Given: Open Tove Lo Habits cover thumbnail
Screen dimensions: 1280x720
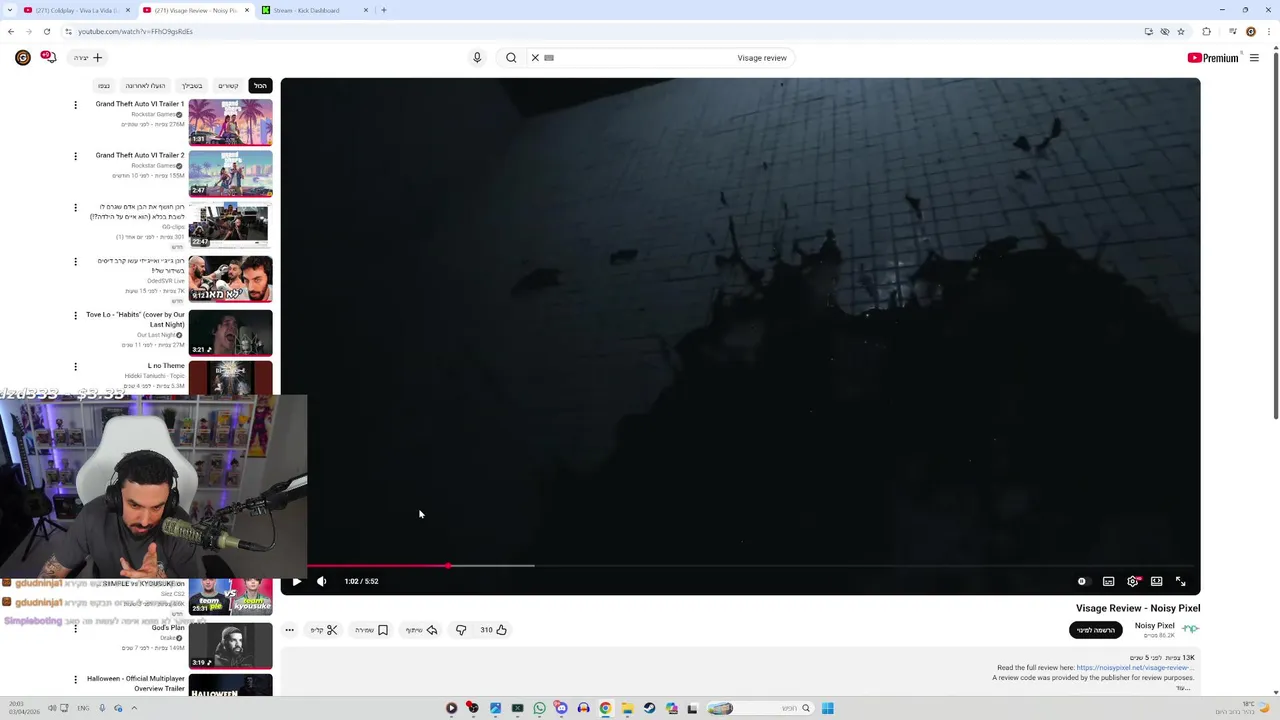Looking at the screenshot, I should pos(230,333).
